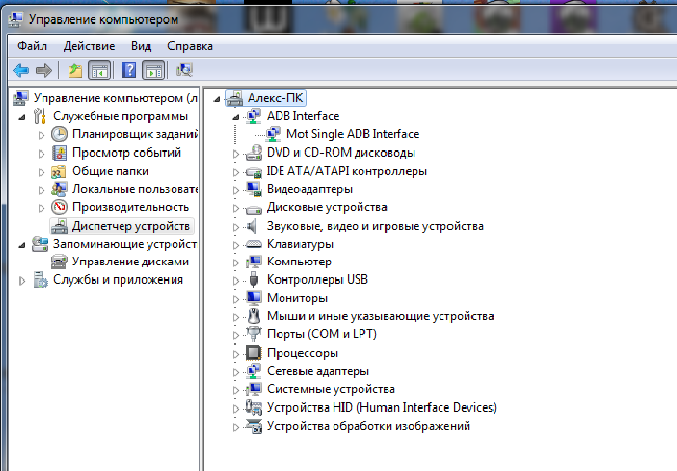This screenshot has width=677, height=471.
Task: Click the speaker icon of Звуковые устройства
Action: click(x=252, y=226)
